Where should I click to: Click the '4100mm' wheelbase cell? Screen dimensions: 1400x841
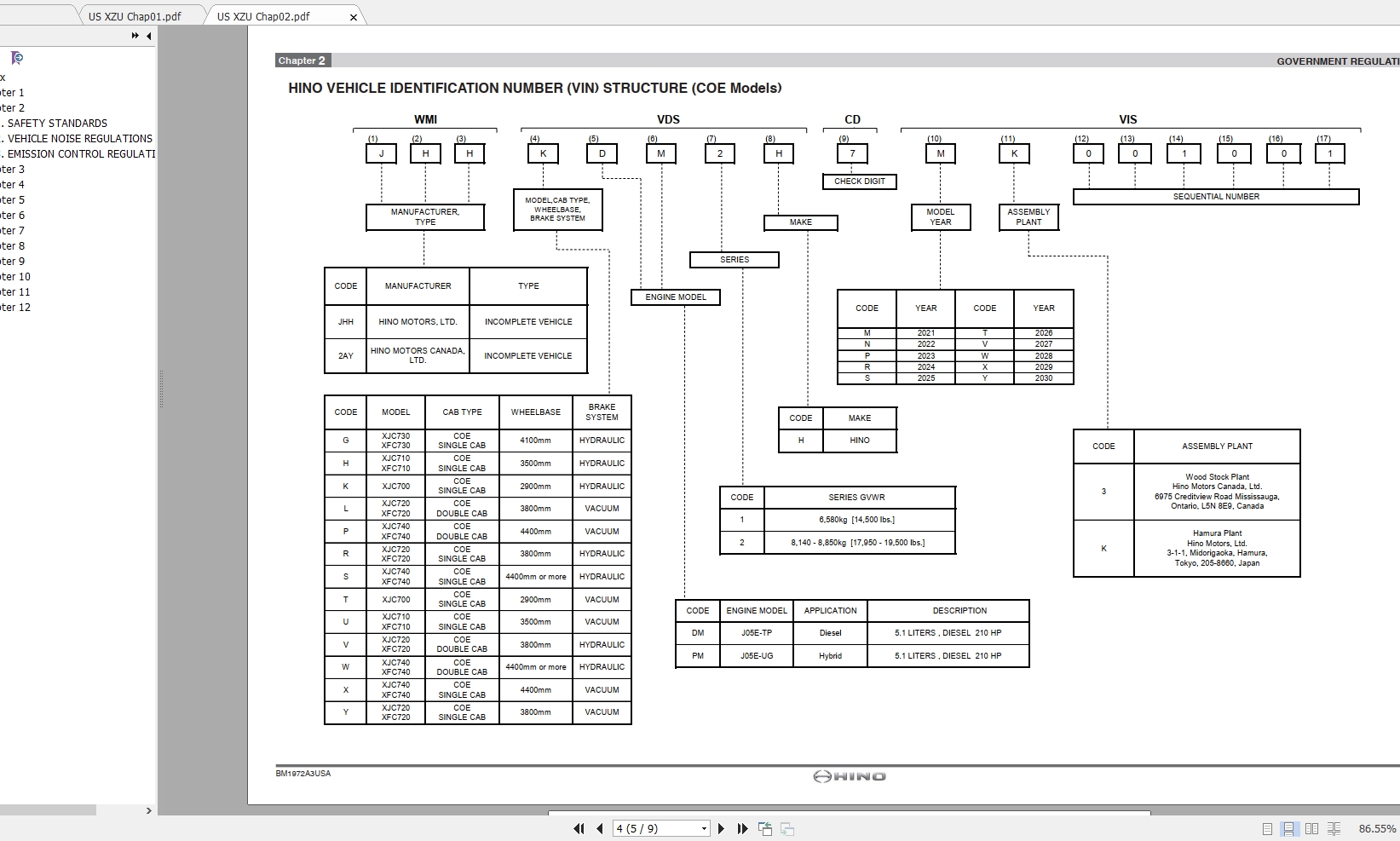point(536,441)
